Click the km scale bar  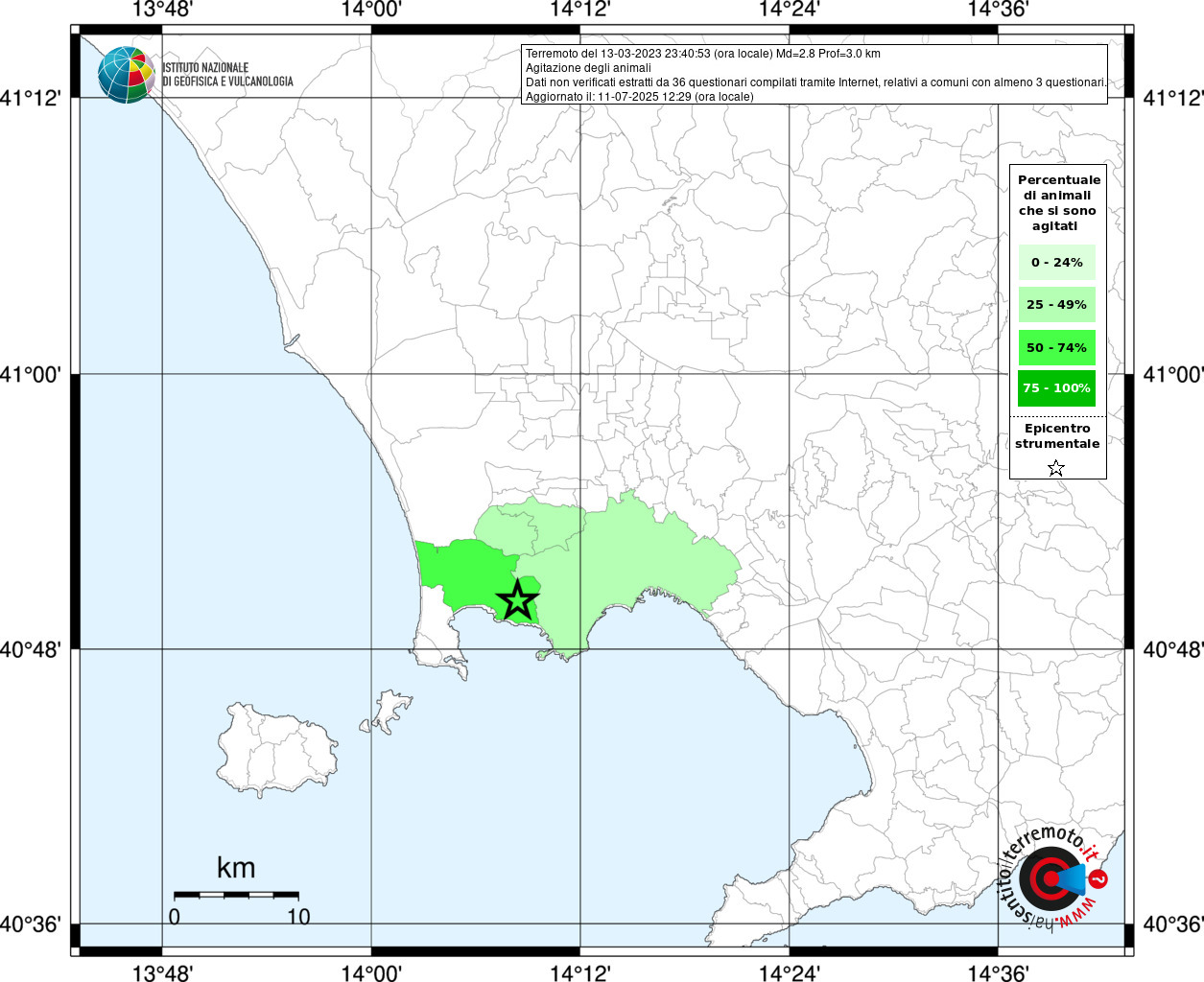point(236,895)
